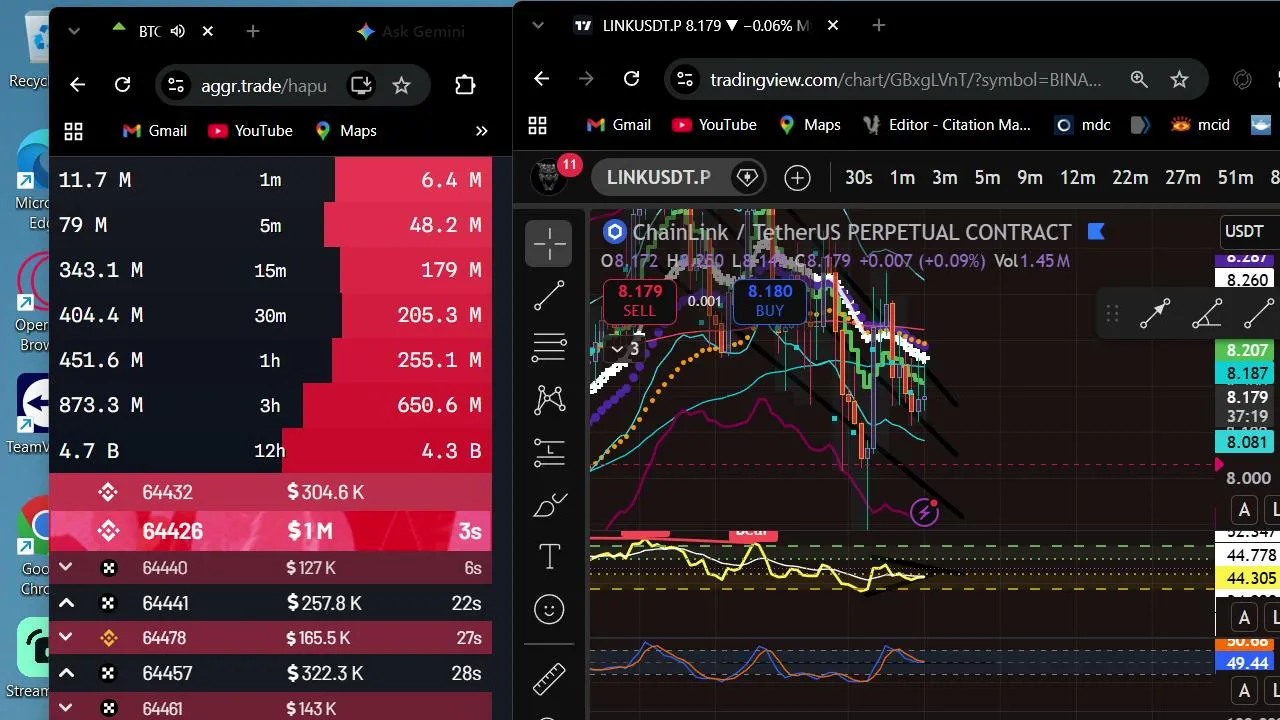Open the long position forecasting tool

[x=549, y=453]
